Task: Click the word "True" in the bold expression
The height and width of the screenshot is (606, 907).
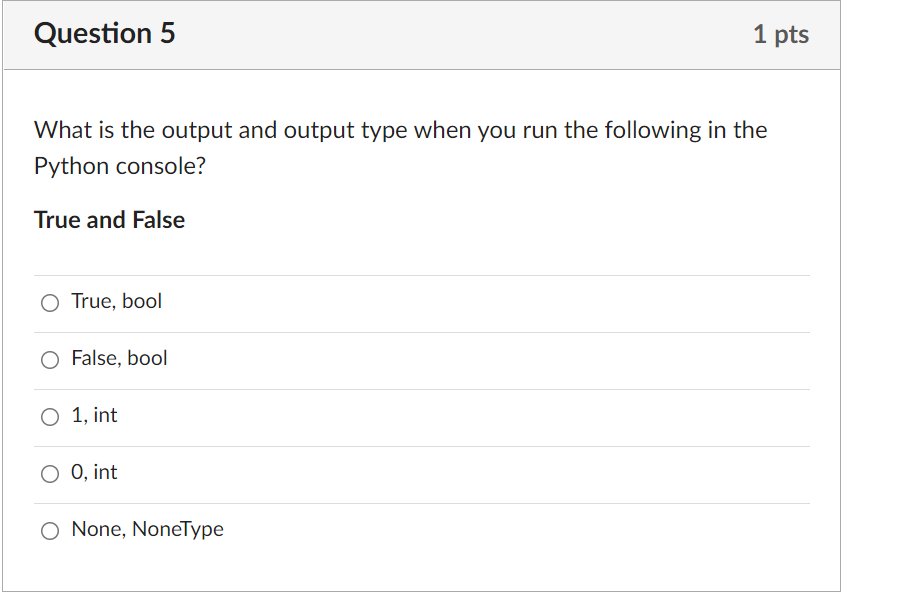Action: coord(57,220)
